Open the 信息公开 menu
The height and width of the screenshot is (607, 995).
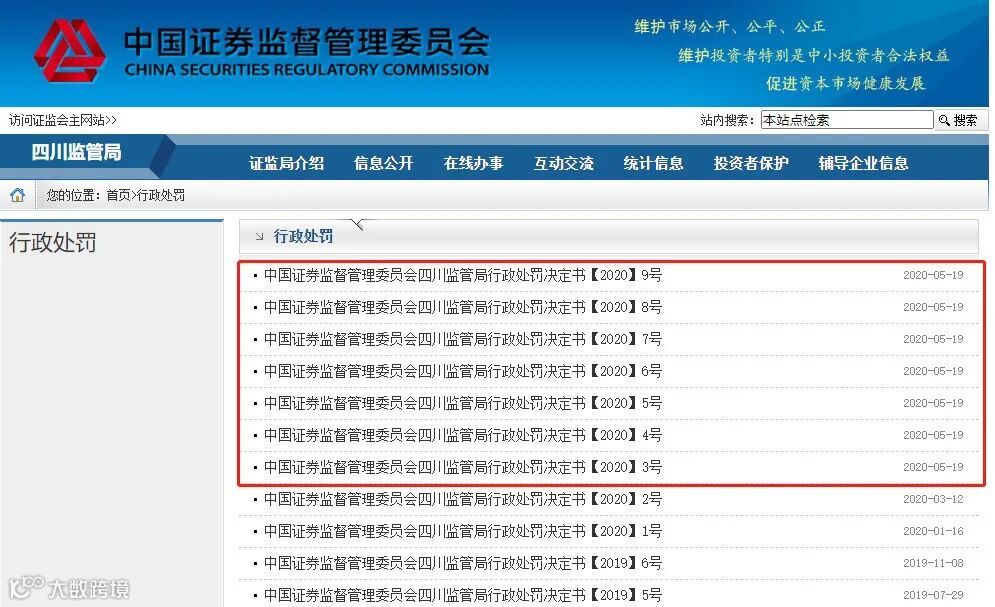point(383,164)
